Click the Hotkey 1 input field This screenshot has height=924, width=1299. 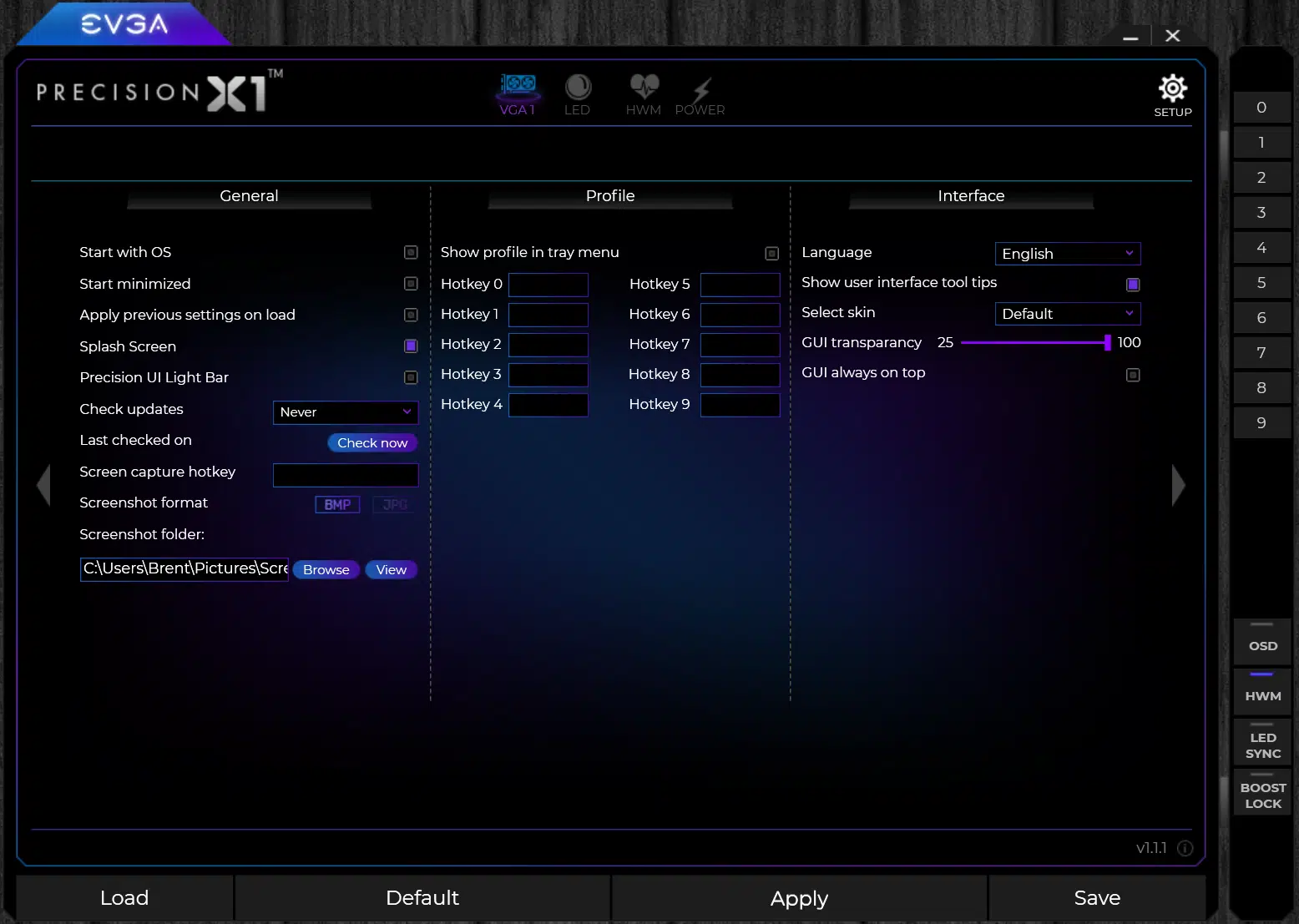click(548, 315)
